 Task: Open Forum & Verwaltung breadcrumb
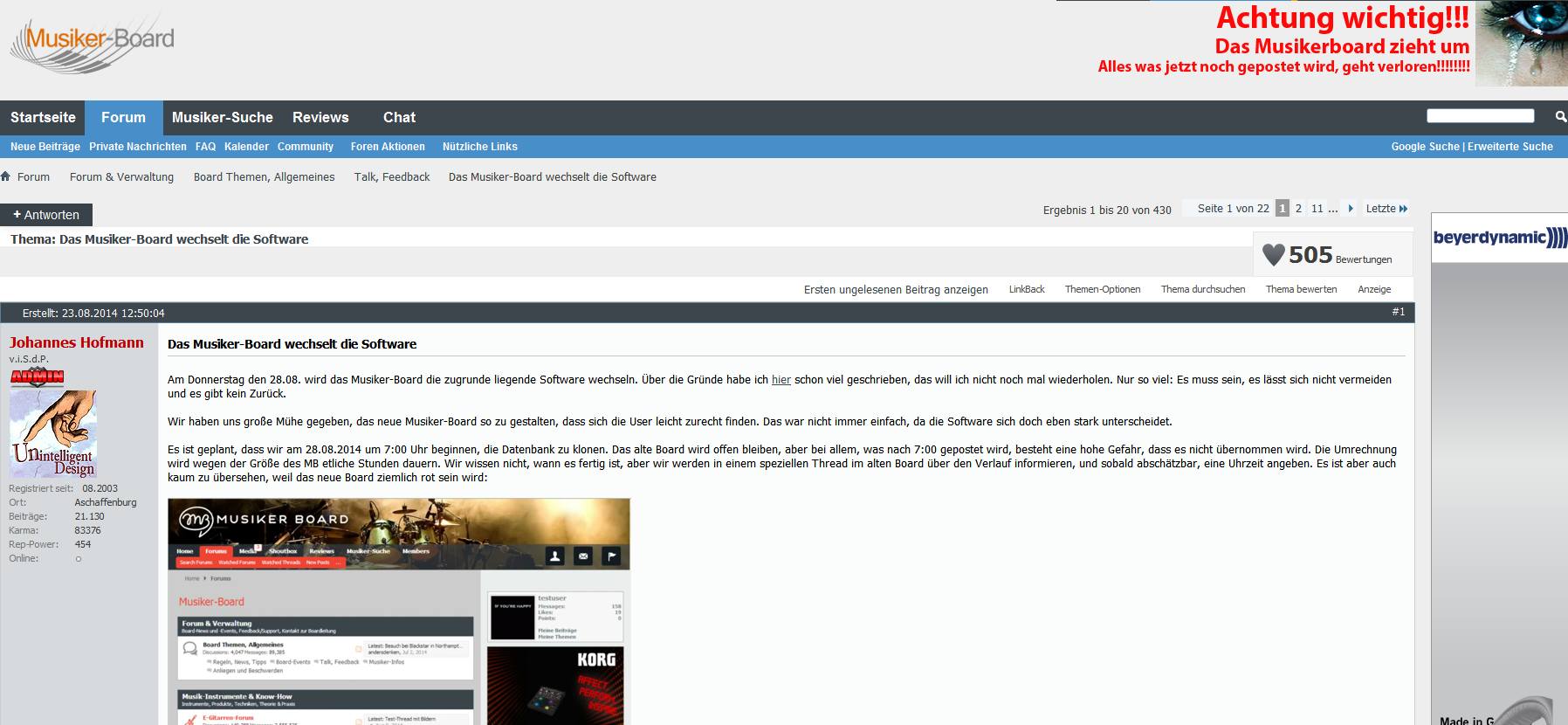coord(121,176)
